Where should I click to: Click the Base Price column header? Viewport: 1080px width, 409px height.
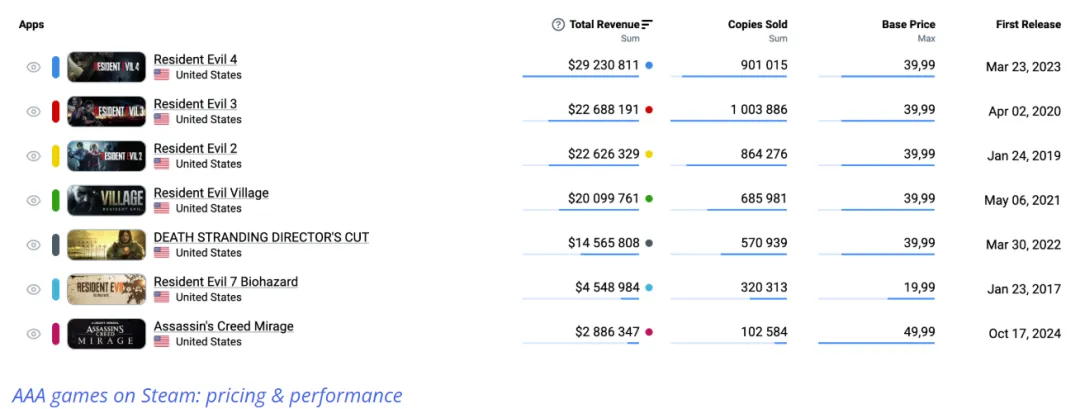coord(908,25)
